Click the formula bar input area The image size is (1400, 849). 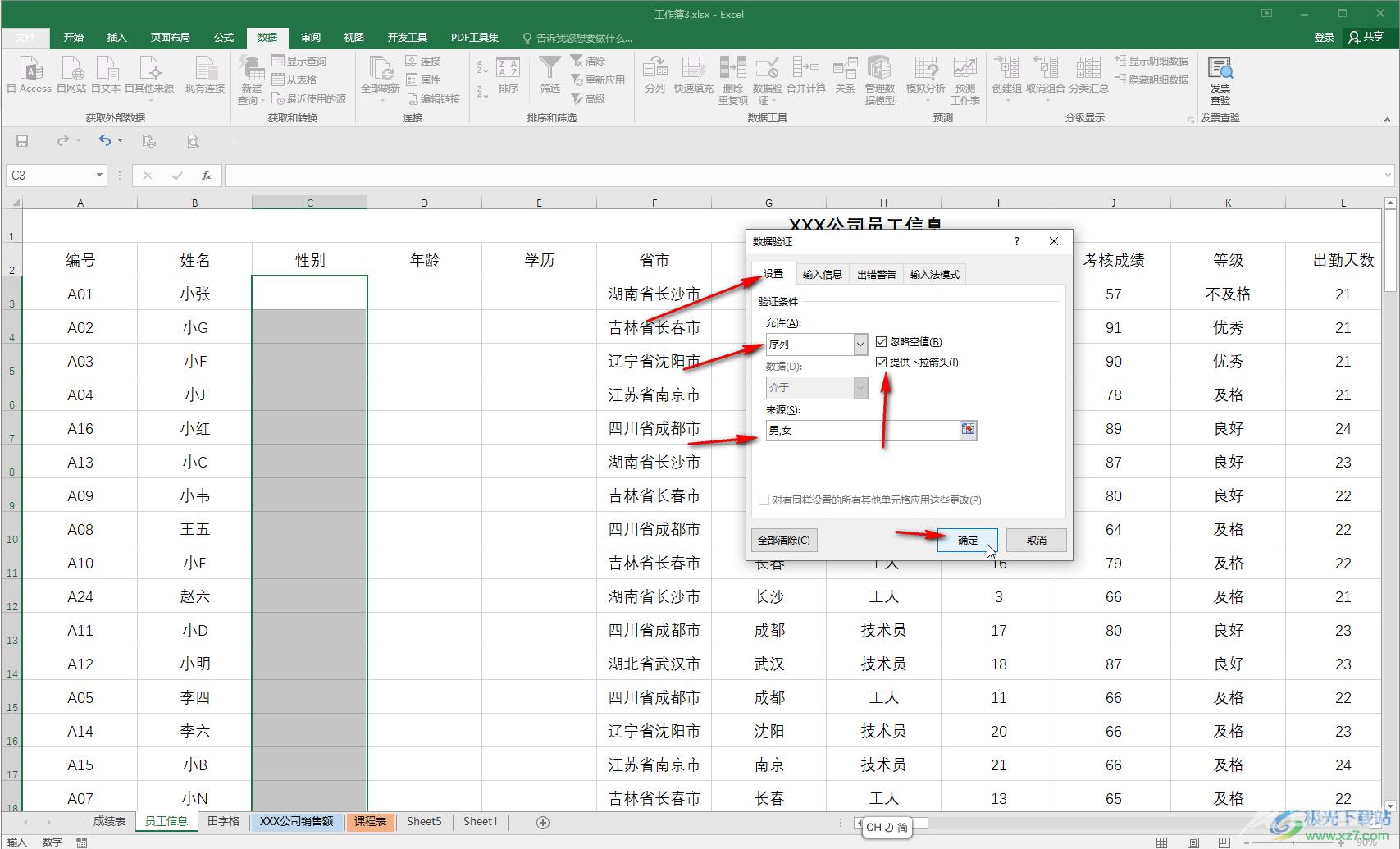tap(802, 175)
